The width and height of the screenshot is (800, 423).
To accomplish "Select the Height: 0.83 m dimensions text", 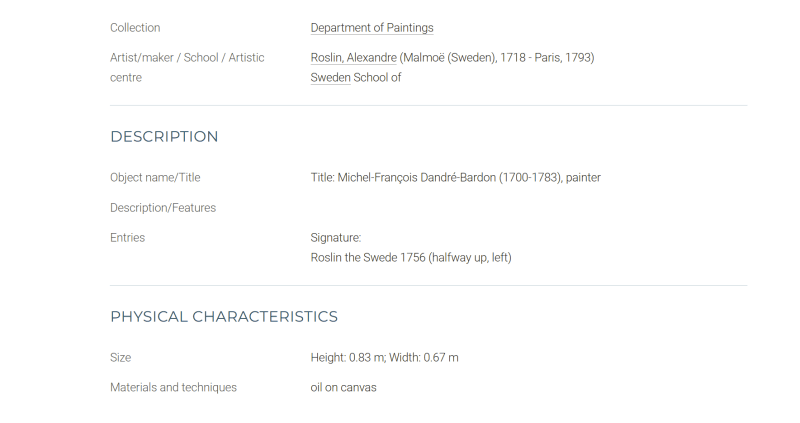I will click(x=384, y=358).
